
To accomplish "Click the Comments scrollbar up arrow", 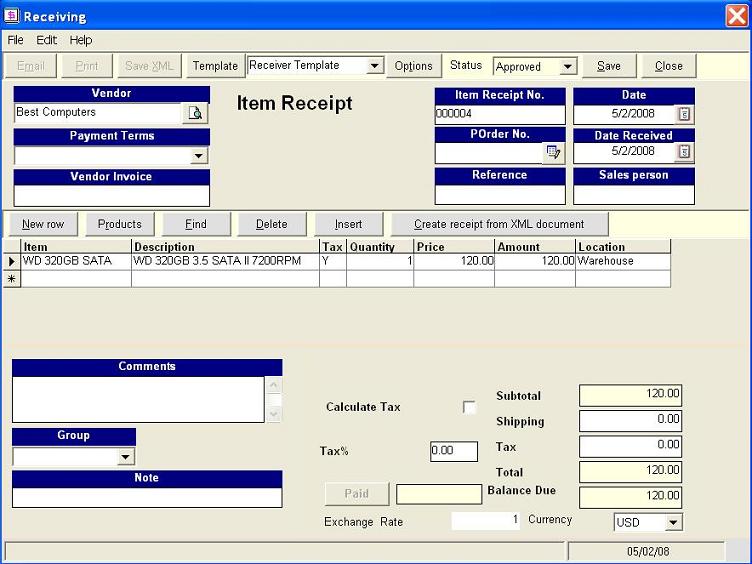I will click(x=273, y=385).
